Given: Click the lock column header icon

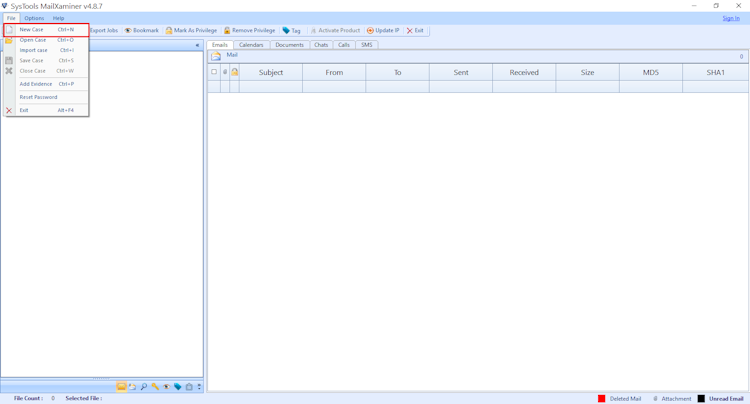Looking at the screenshot, I should [x=234, y=72].
